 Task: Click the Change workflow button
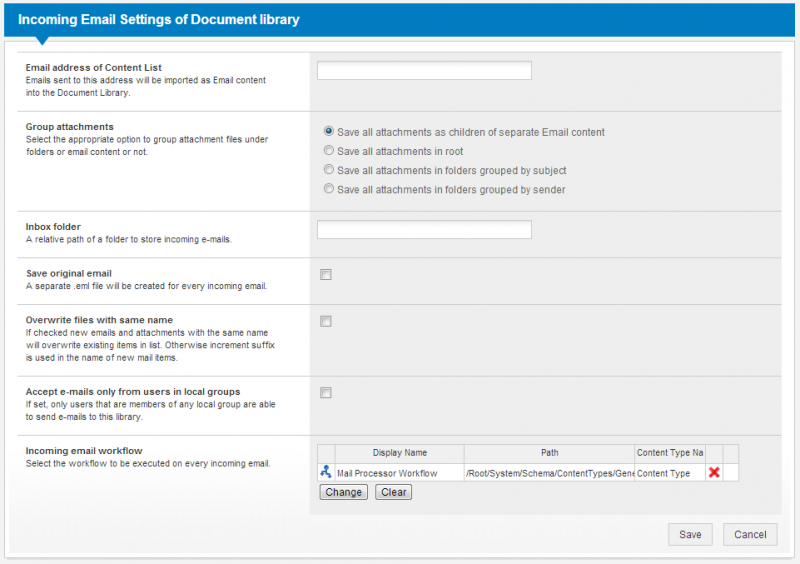(343, 492)
